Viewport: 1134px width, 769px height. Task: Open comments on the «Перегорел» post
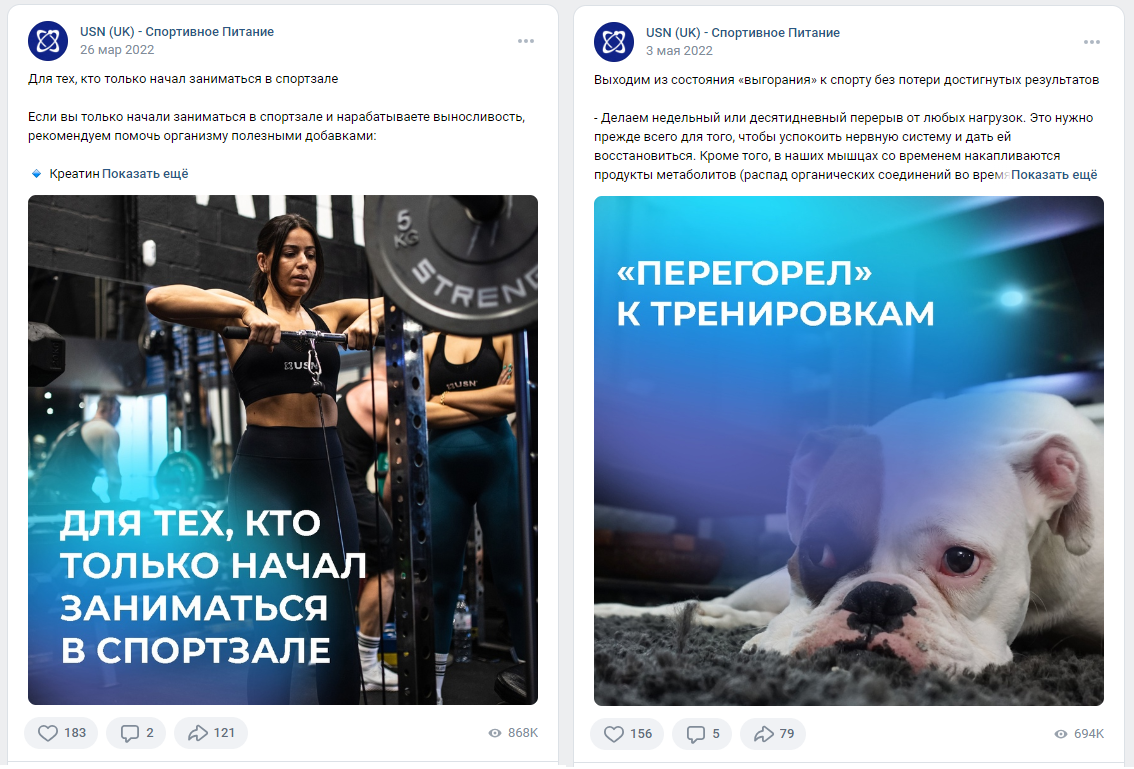(702, 734)
